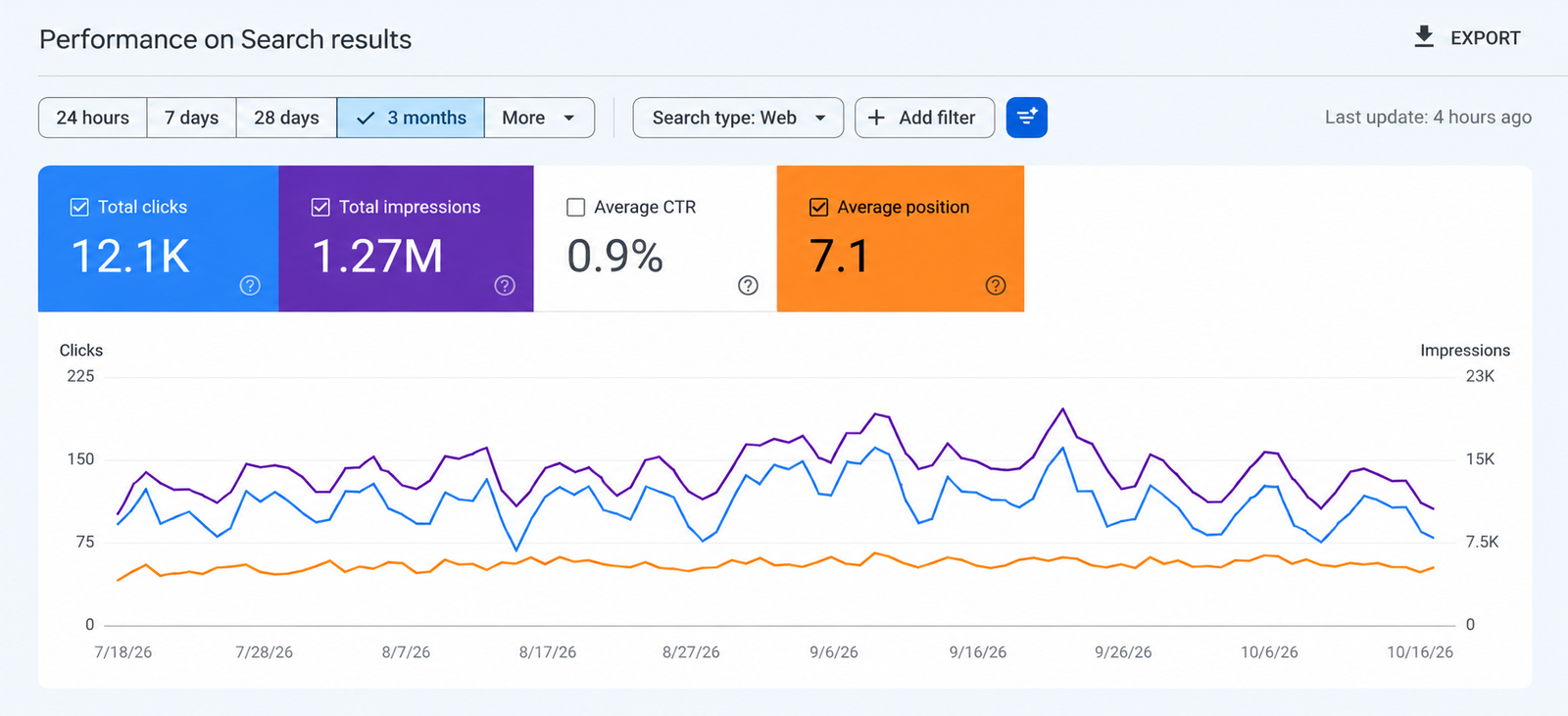Click the 9/26/26 date on the chart axis

point(1123,652)
